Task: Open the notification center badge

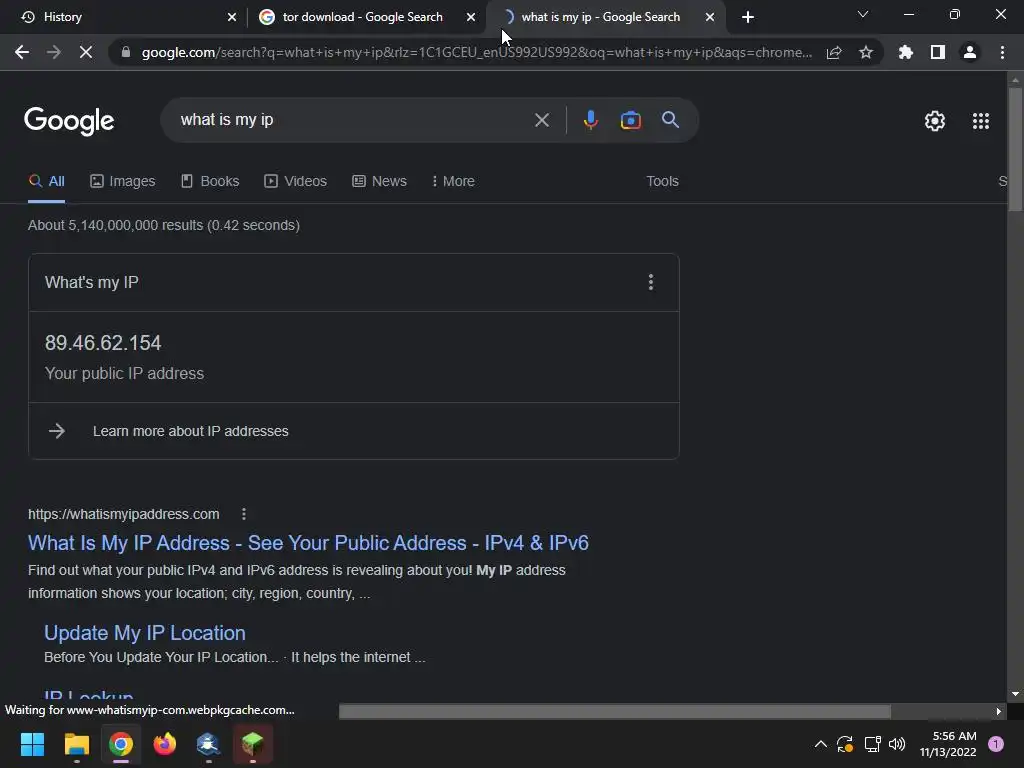Action: tap(996, 744)
